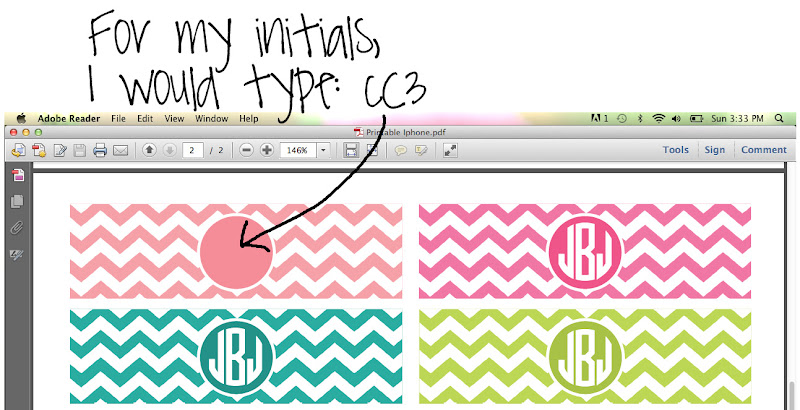Enter read mode with the expand arrows icon
The width and height of the screenshot is (800, 410).
pos(450,150)
